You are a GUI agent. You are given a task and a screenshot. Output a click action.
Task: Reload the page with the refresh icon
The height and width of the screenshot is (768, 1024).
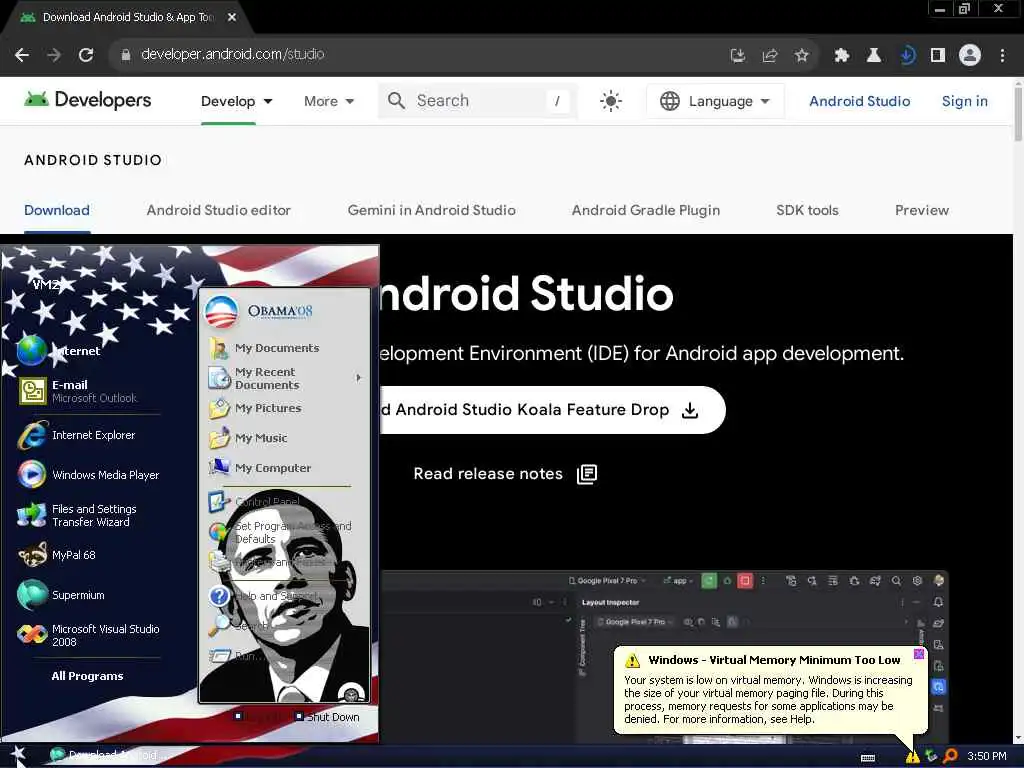pos(86,55)
